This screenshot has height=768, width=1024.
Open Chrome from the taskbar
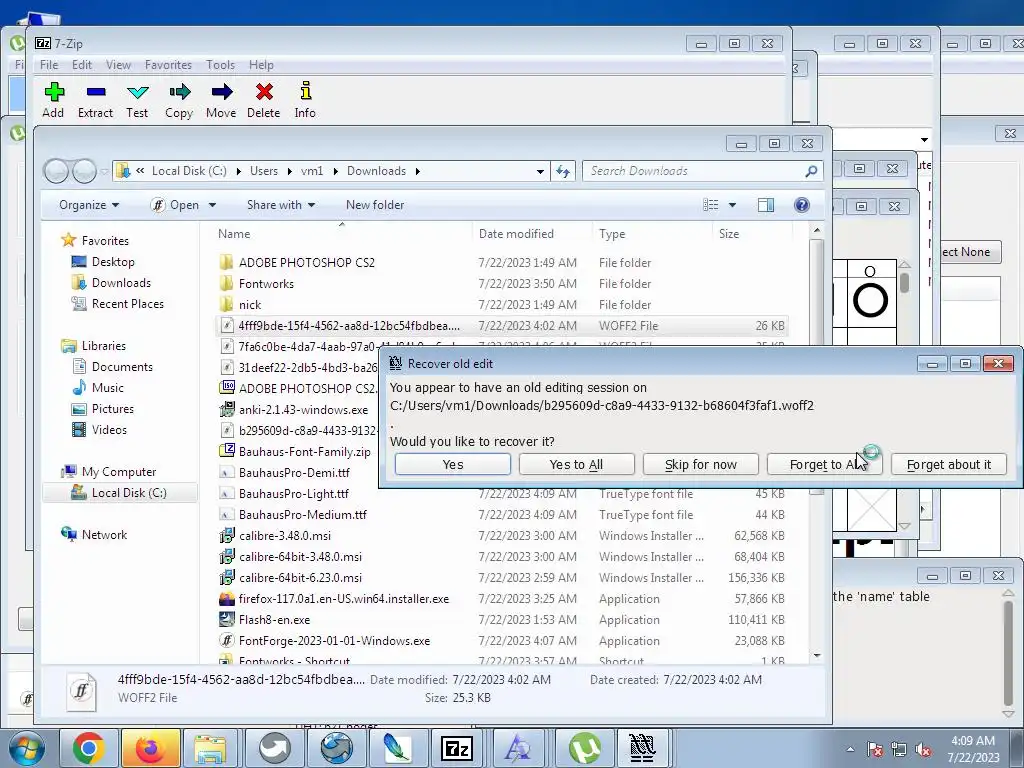pyautogui.click(x=88, y=748)
